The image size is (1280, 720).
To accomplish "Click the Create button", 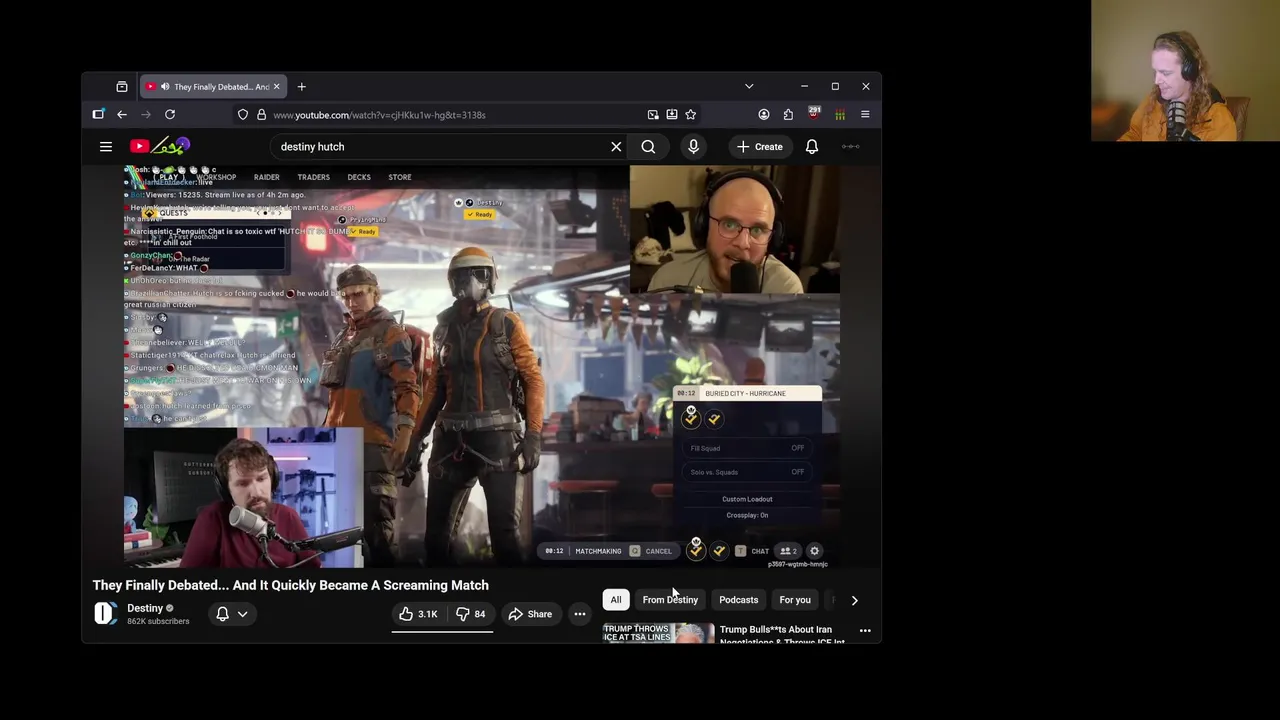I will (x=760, y=147).
